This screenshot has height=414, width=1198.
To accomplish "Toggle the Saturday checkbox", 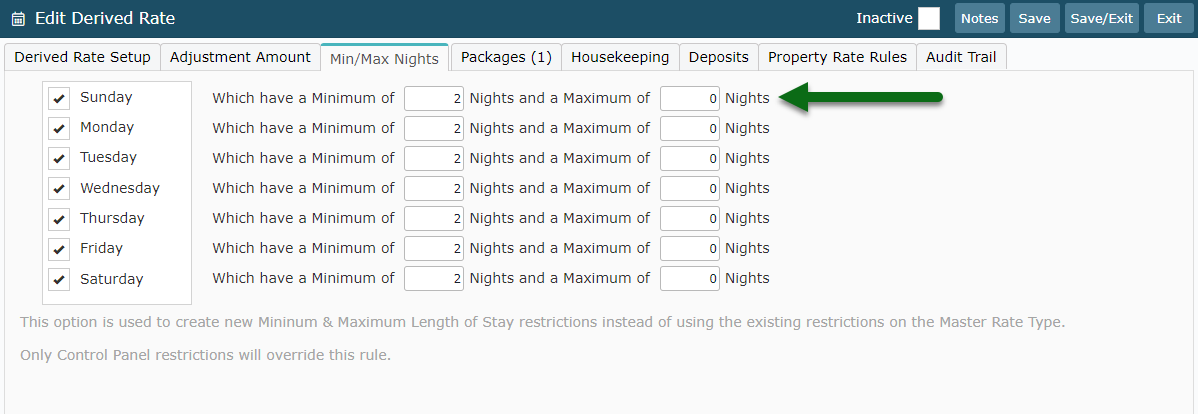I will click(x=59, y=280).
